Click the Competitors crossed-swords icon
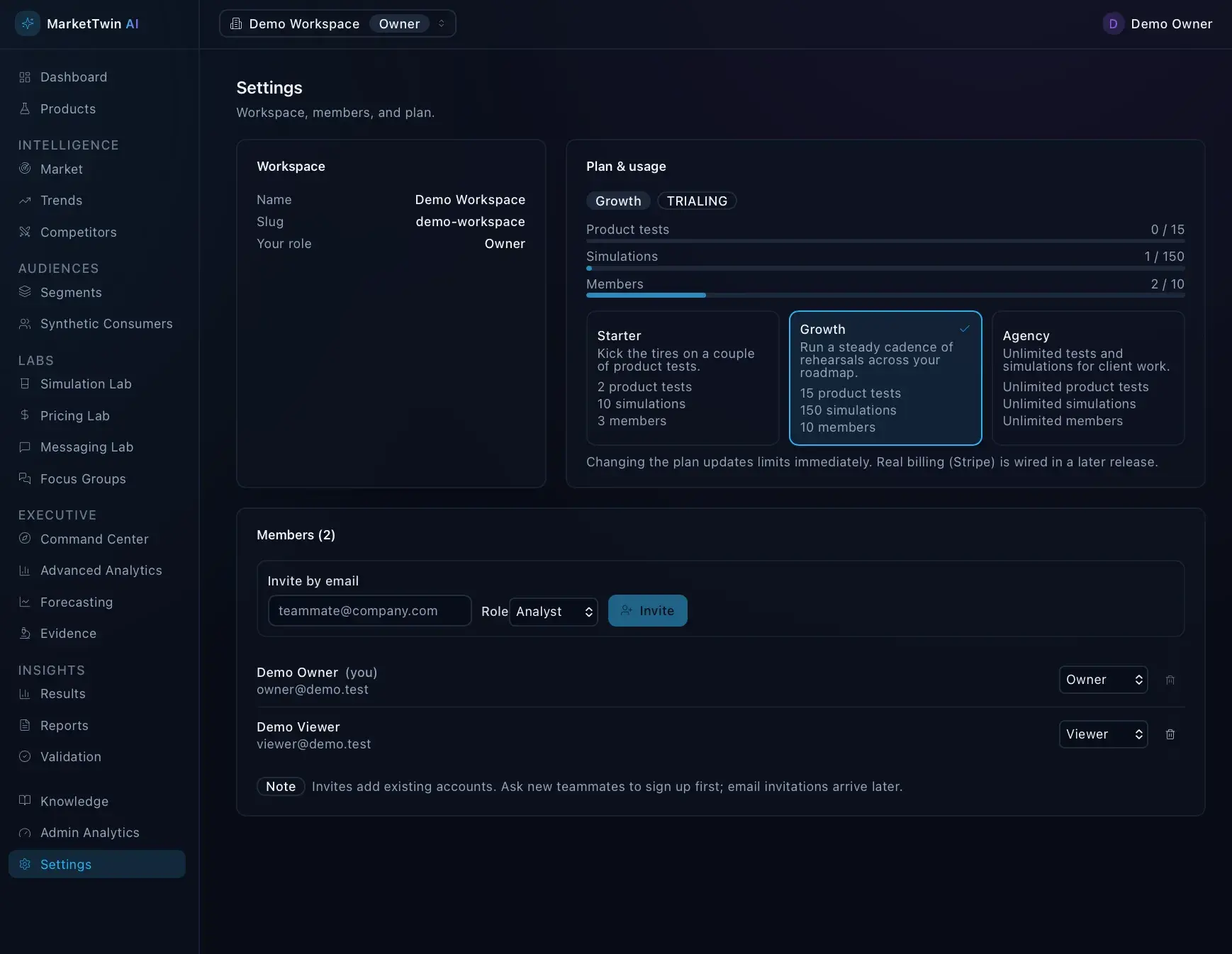1232x954 pixels. [x=25, y=232]
